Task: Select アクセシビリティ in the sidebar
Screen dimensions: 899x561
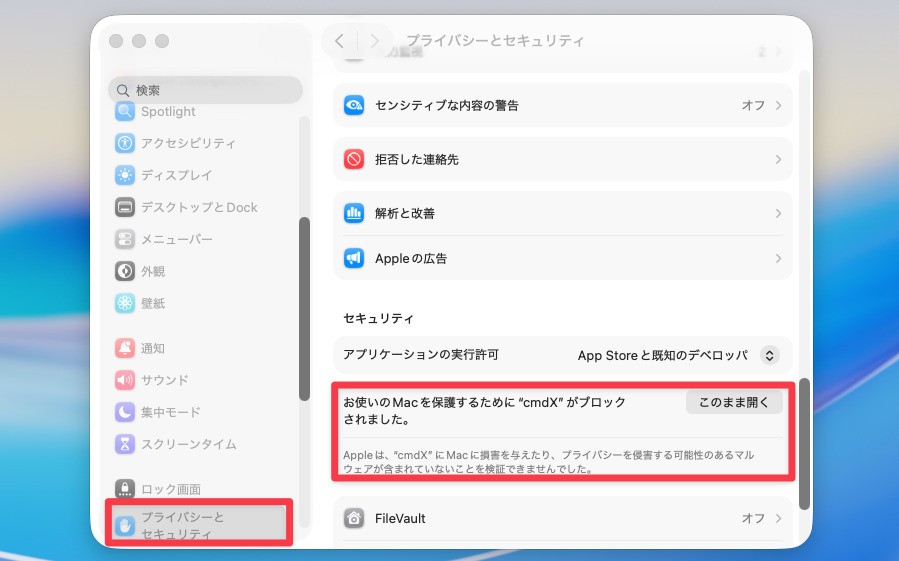Action: [x=204, y=143]
